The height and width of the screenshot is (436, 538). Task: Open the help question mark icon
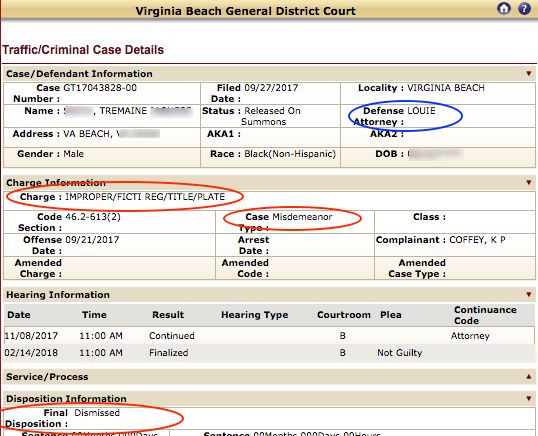point(524,9)
